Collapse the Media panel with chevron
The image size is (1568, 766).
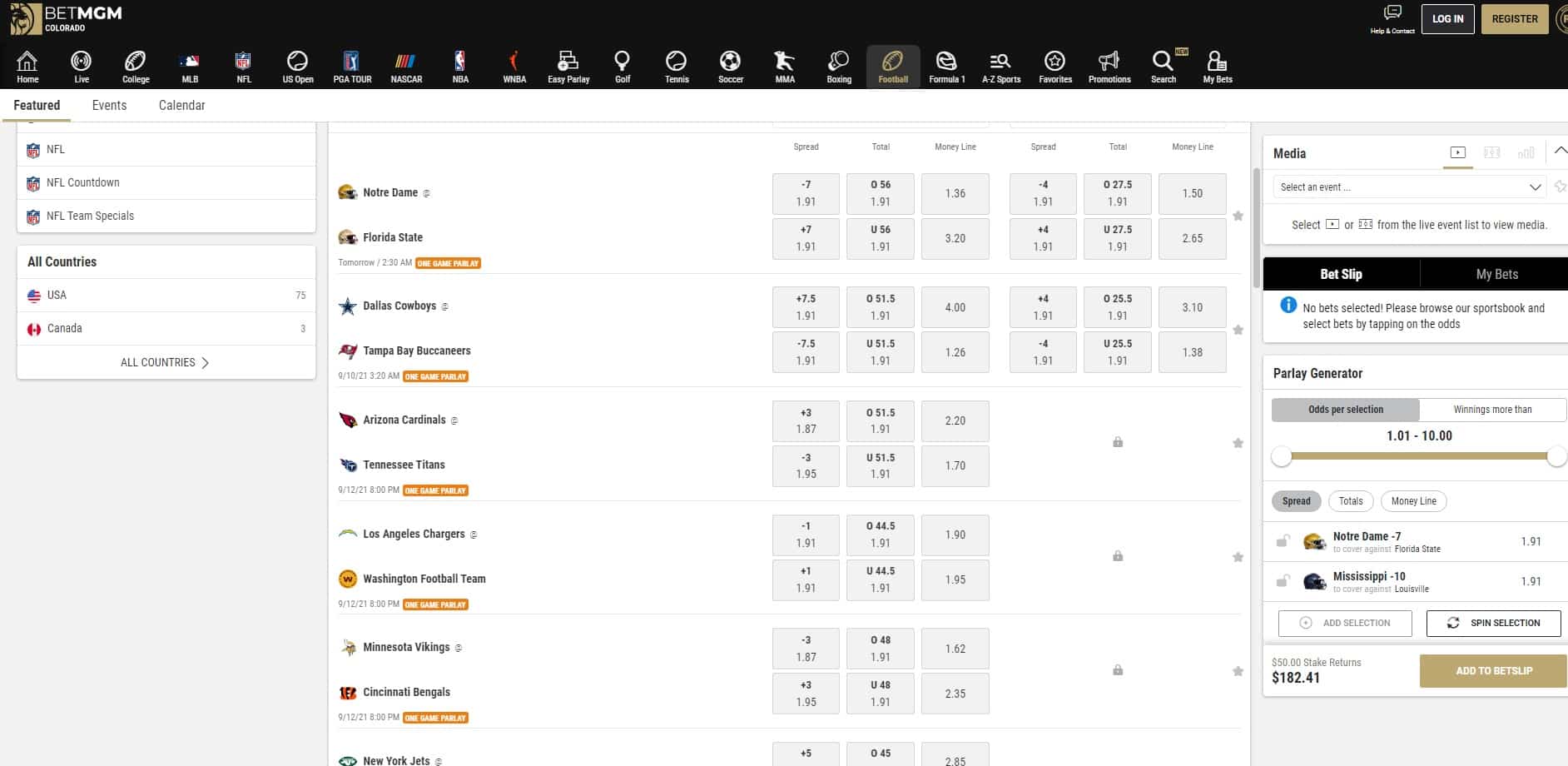pyautogui.click(x=1560, y=152)
